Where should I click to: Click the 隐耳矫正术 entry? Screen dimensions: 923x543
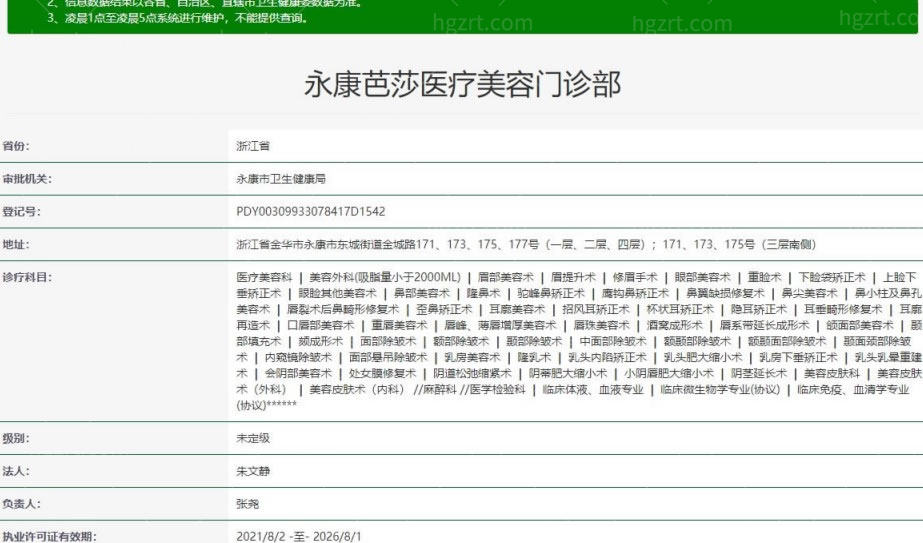tap(758, 309)
